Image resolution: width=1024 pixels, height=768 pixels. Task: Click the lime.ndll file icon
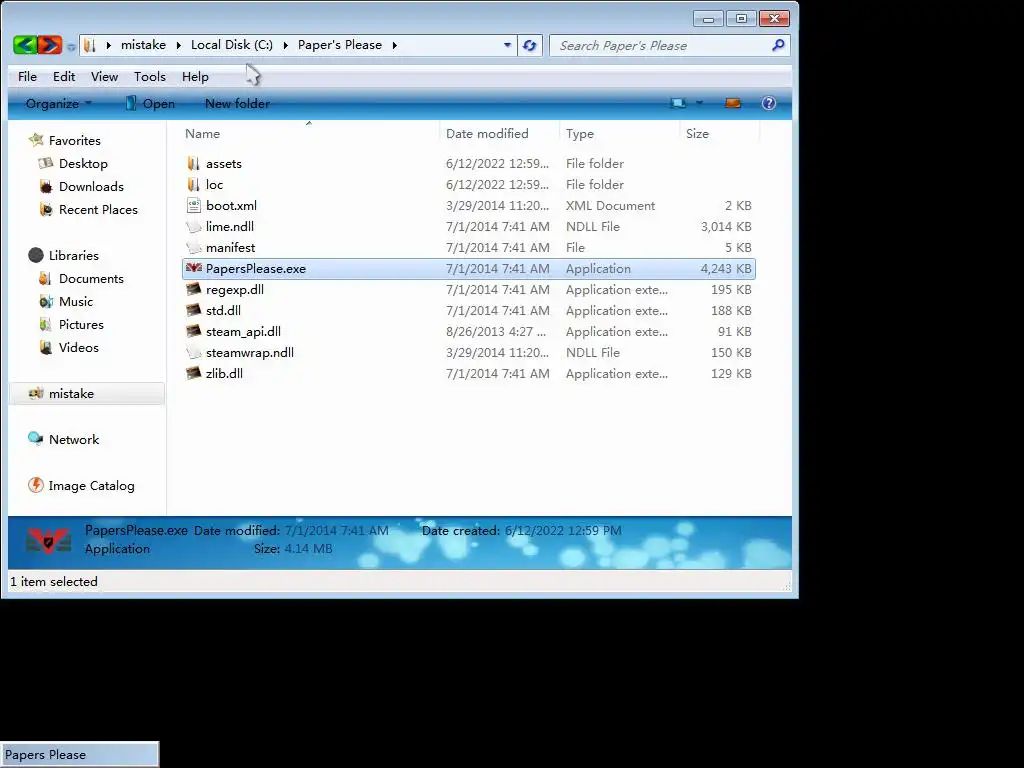[193, 227]
